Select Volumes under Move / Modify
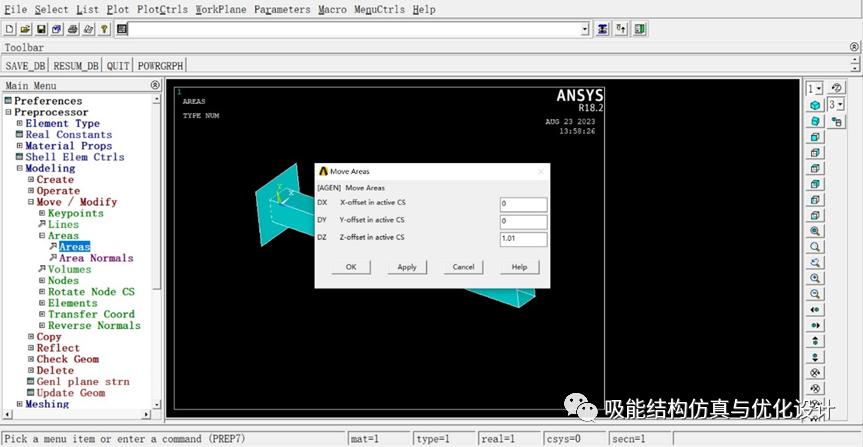 click(x=69, y=269)
